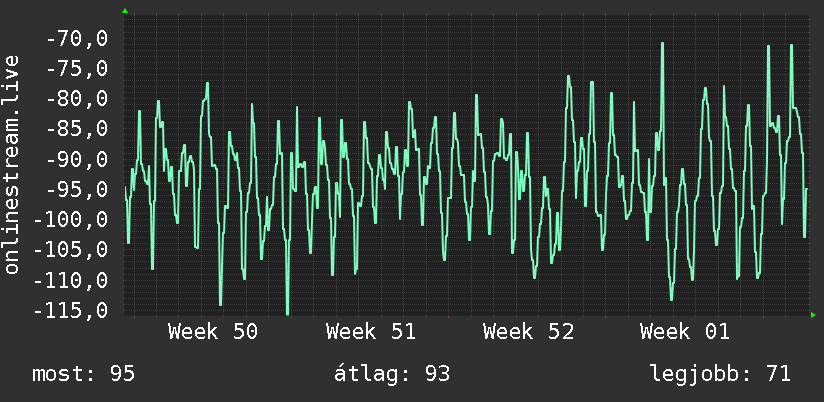Screen dimensions: 824x402
Task: Click the 'legjobb: 71' best value text
Action: (x=720, y=374)
